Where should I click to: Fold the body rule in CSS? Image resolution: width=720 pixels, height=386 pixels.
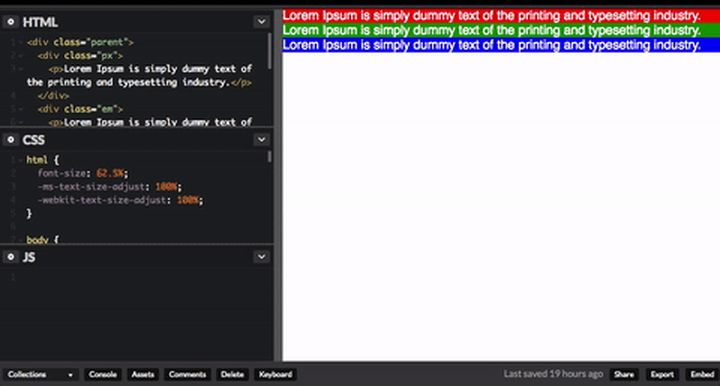21,240
